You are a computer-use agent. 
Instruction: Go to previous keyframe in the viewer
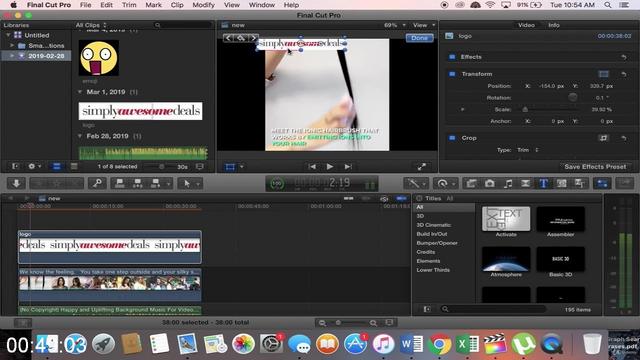[228, 38]
